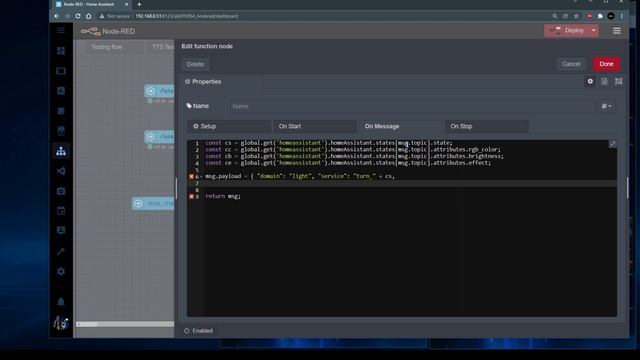Switch to the On Start tab

315,126
